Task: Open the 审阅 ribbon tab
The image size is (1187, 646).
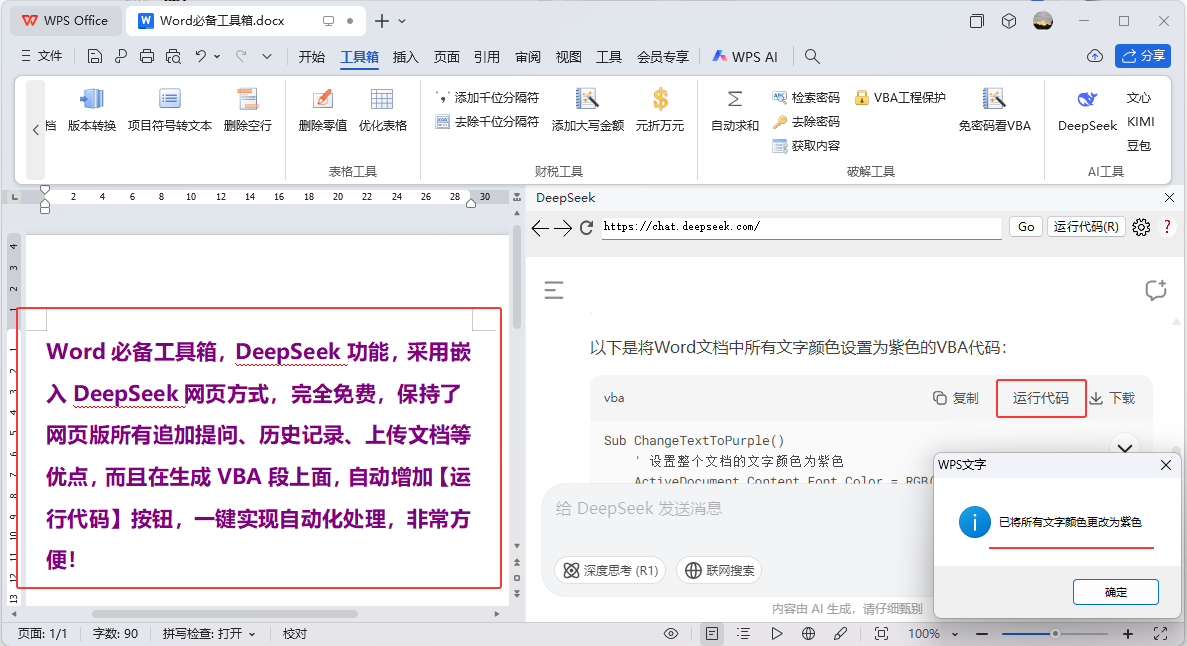Action: 528,57
